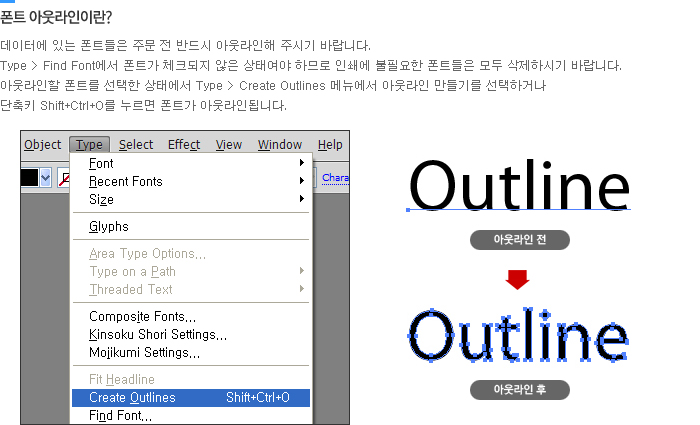Viewport: 700px width, 425px height.
Task: Click the red down arrow icon
Action: tap(517, 280)
